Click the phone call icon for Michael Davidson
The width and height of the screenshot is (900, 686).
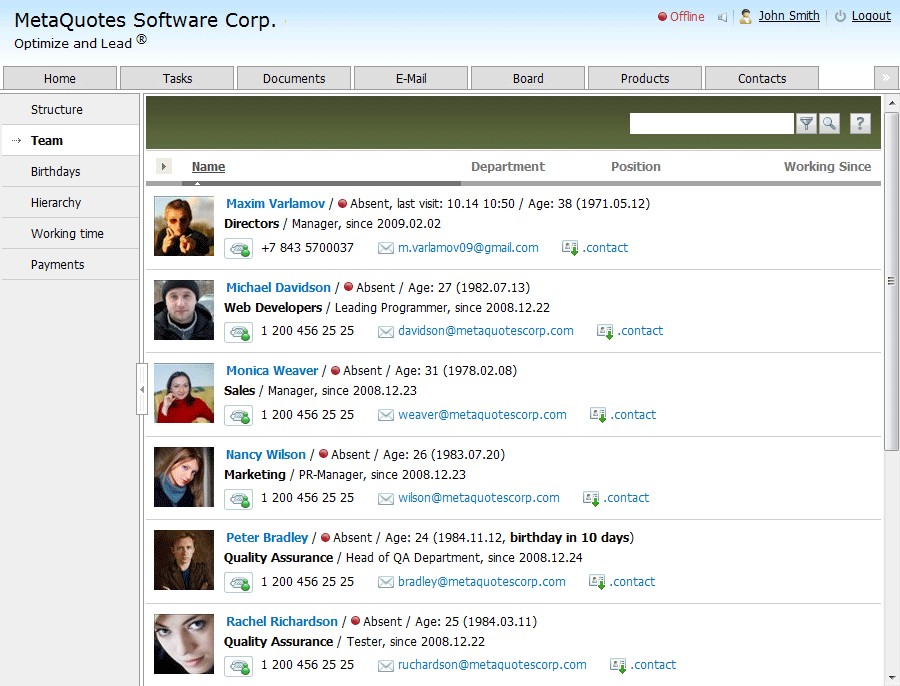pos(238,332)
